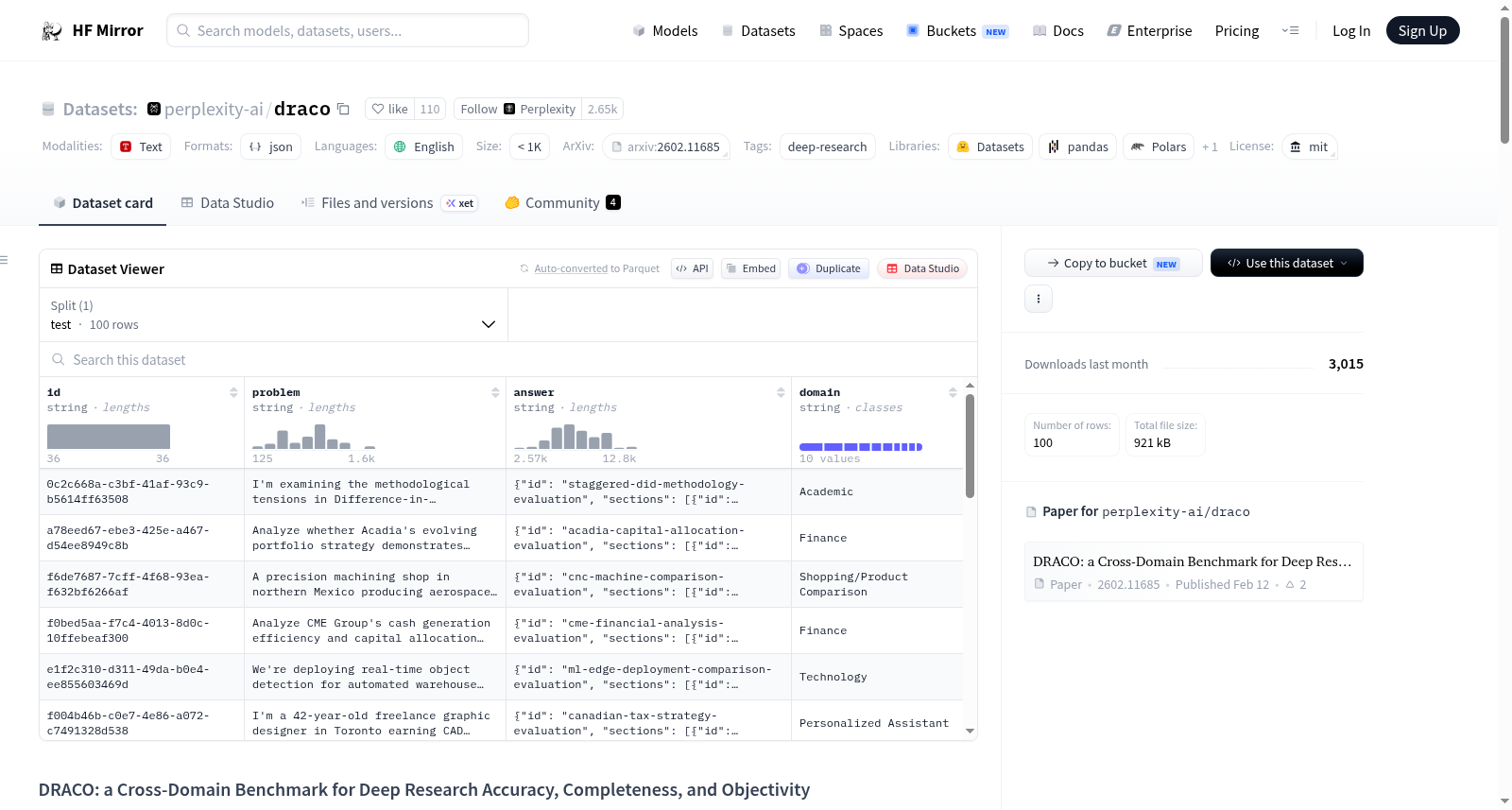Viewport: 1512px width, 810px height.
Task: Click the Text modality tag
Action: [141, 146]
